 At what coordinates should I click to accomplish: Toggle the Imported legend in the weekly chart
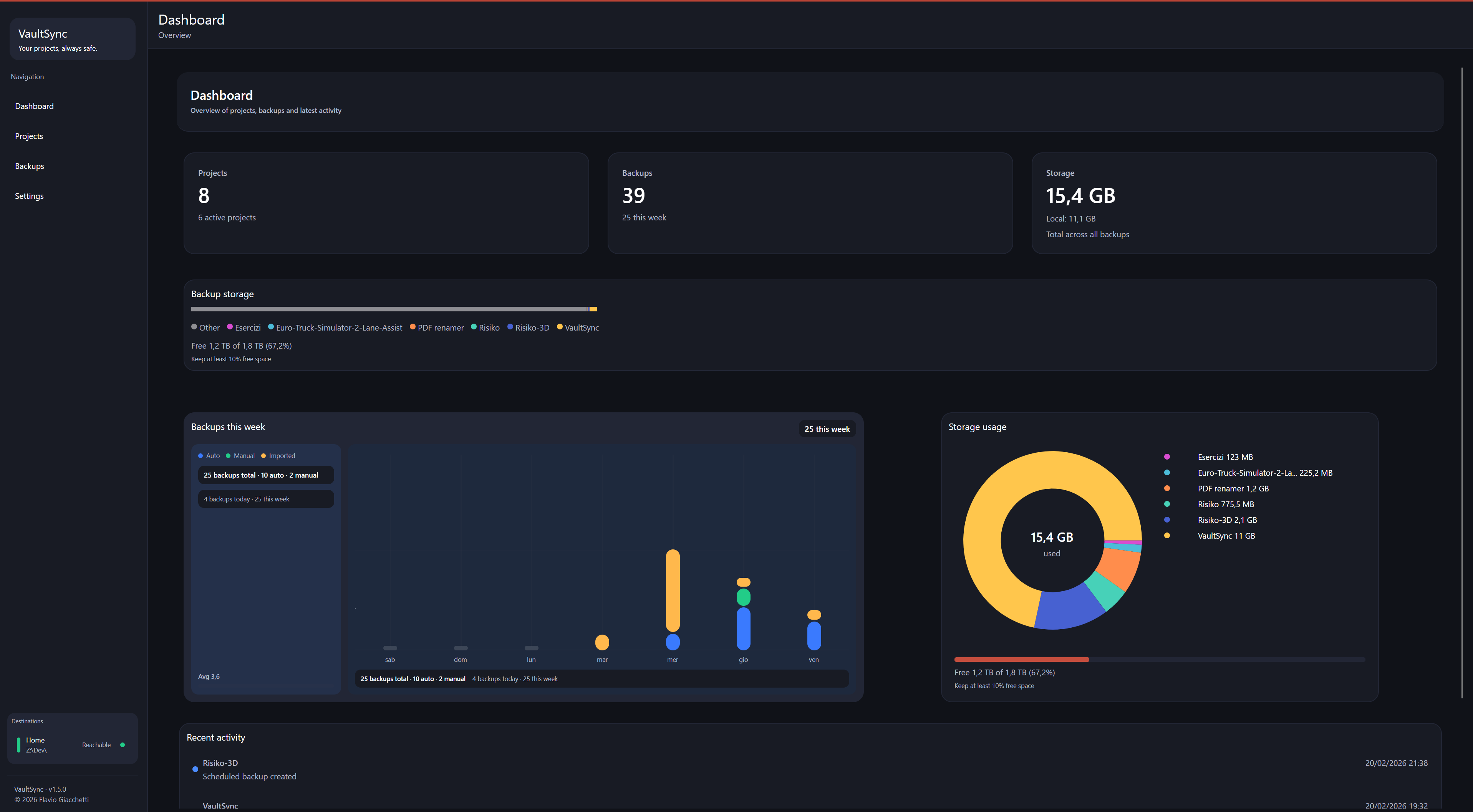point(278,456)
